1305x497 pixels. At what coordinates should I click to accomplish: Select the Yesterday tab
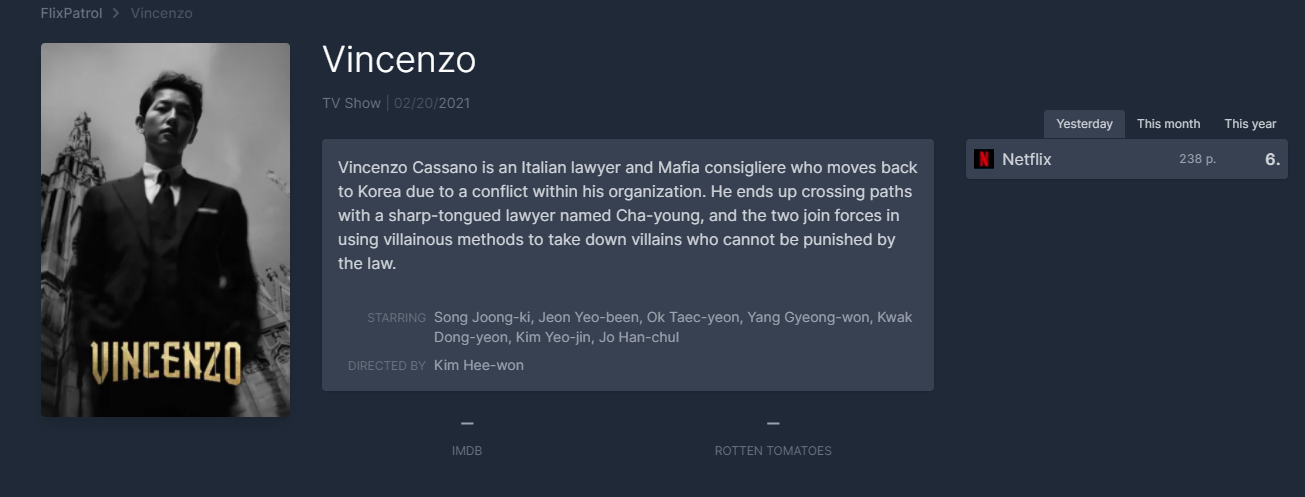coord(1084,124)
